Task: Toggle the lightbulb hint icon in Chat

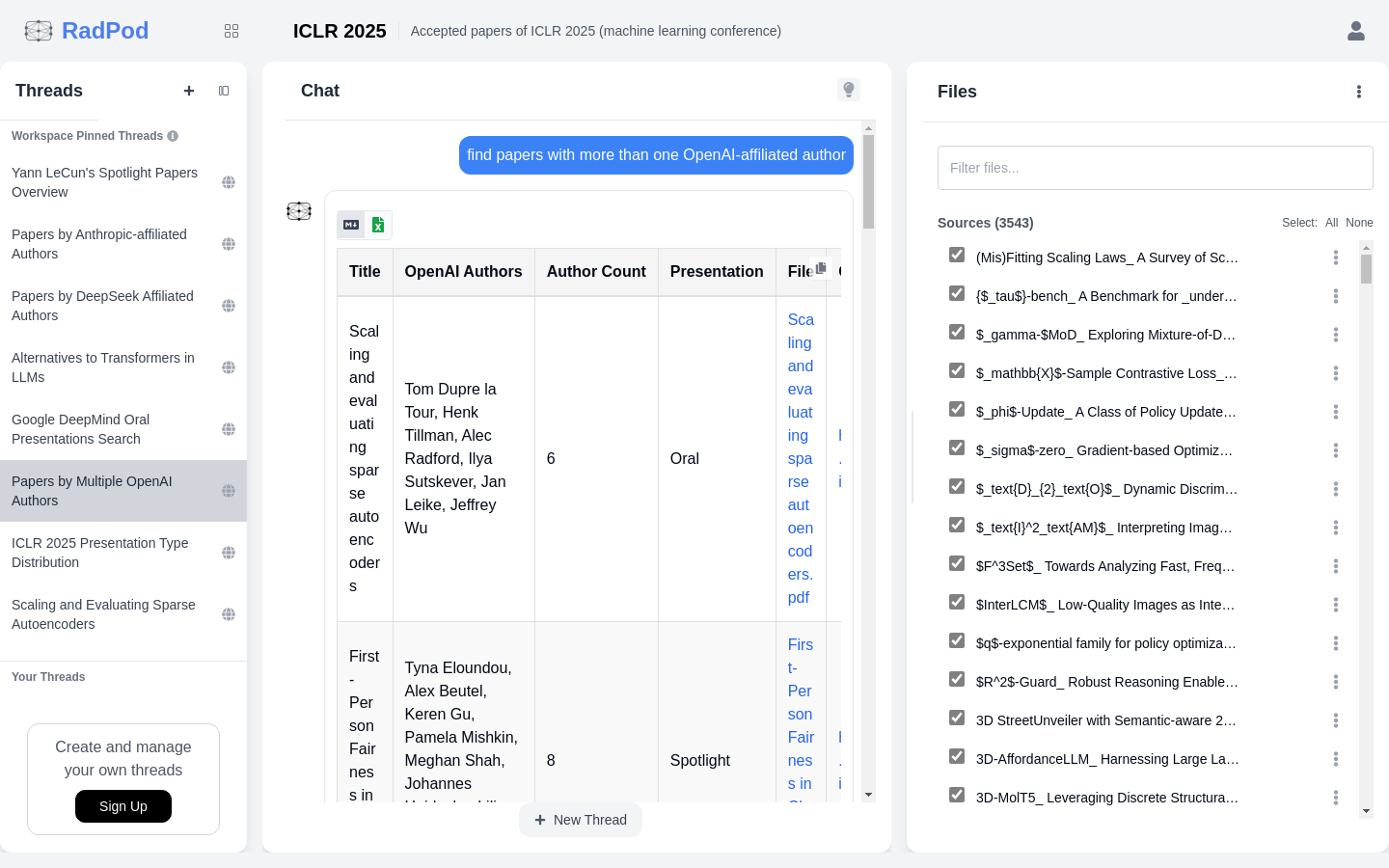Action: pyautogui.click(x=849, y=90)
